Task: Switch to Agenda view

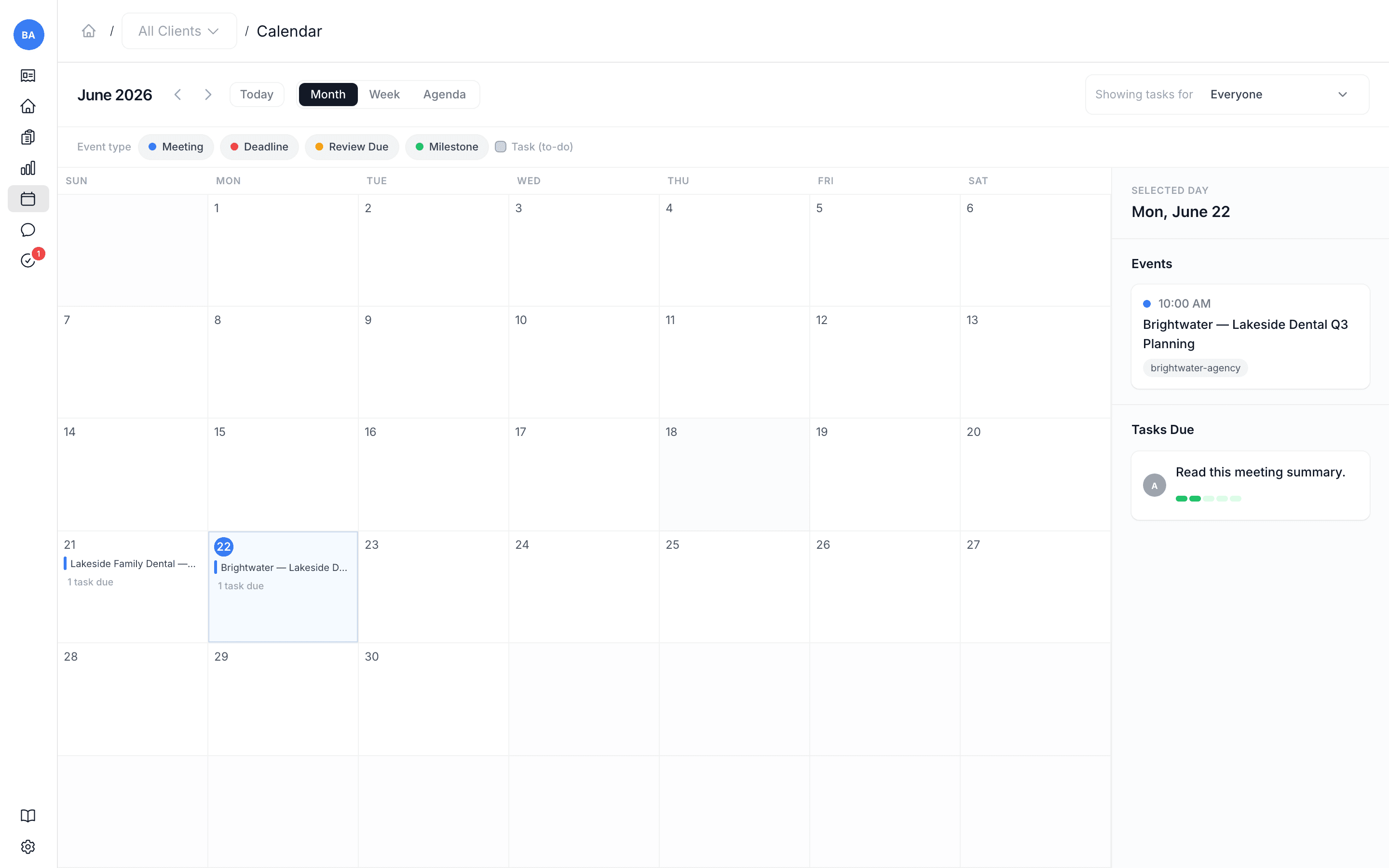Action: click(444, 95)
